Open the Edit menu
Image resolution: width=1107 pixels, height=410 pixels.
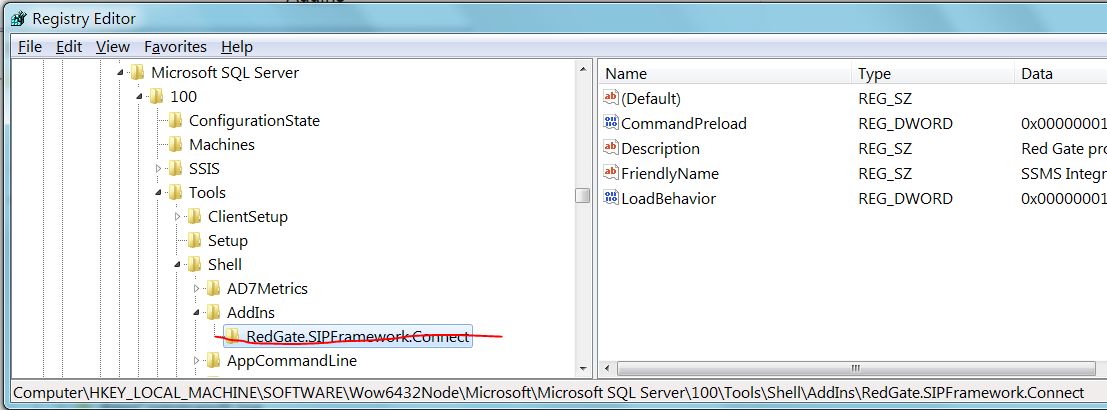(x=69, y=47)
